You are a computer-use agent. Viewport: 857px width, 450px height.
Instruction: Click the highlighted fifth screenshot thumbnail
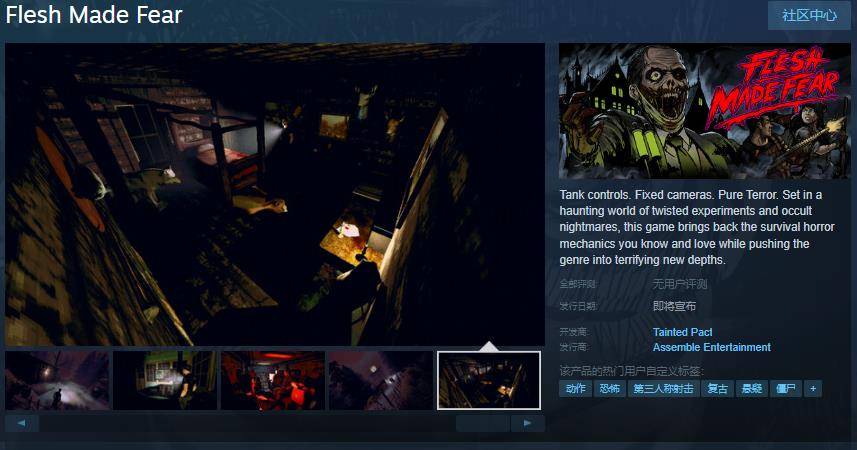tap(489, 380)
